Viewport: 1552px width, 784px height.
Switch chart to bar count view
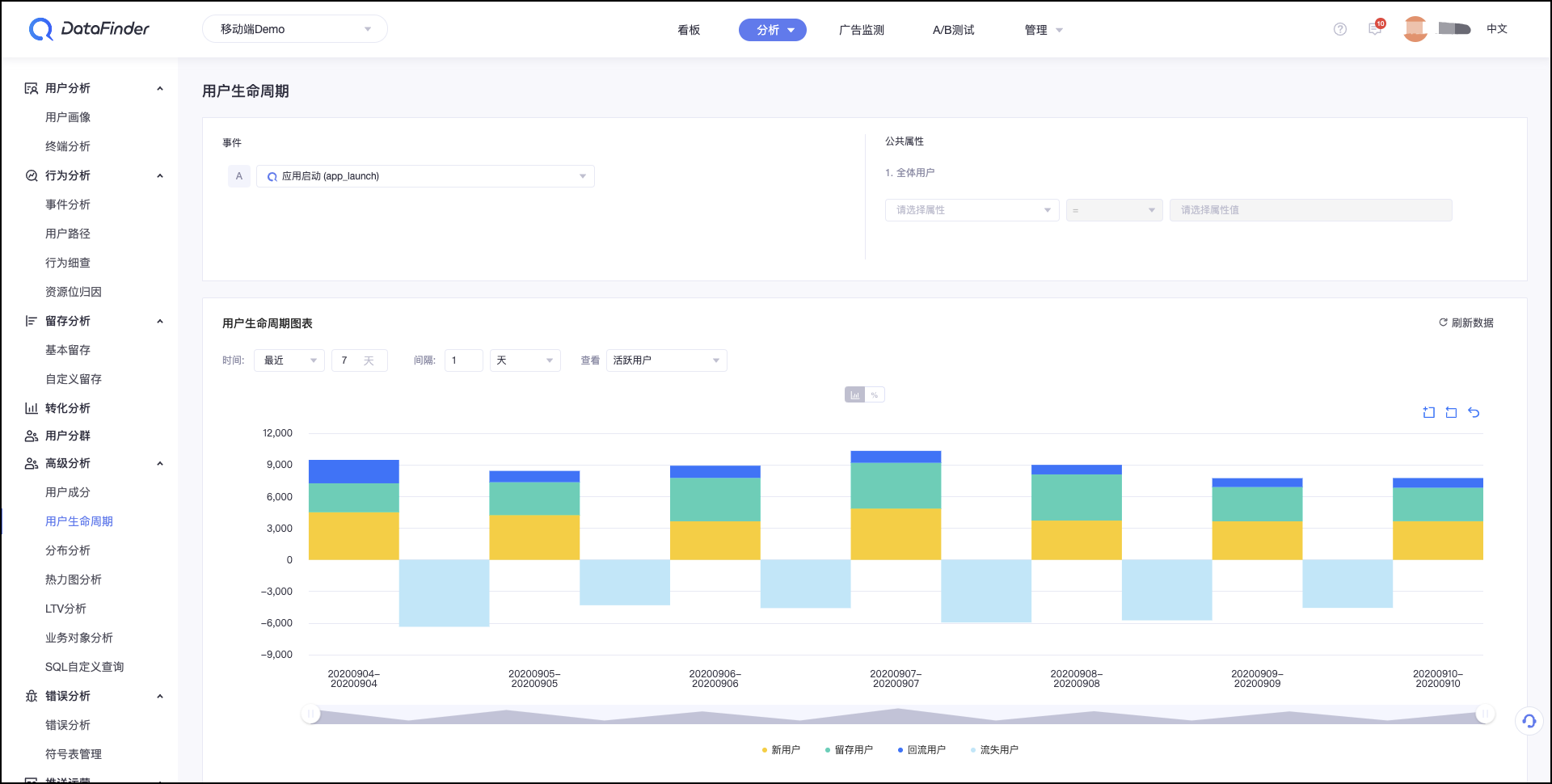click(x=854, y=394)
